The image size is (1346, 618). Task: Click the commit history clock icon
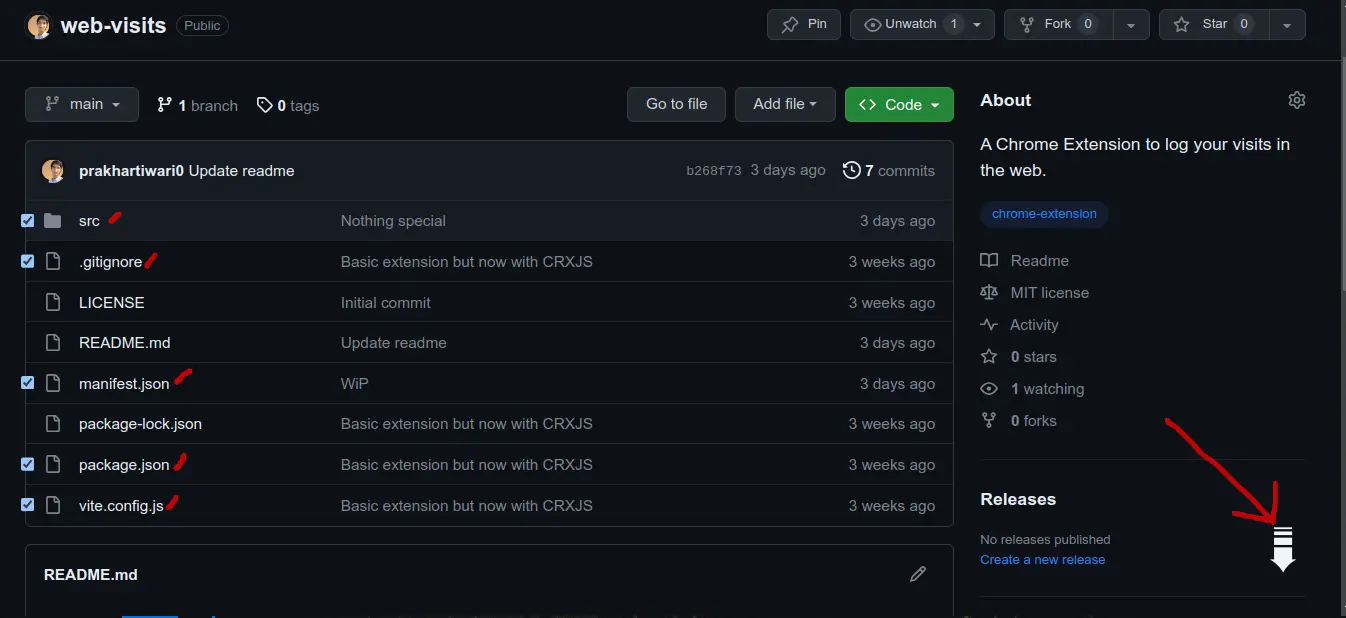tap(851, 170)
